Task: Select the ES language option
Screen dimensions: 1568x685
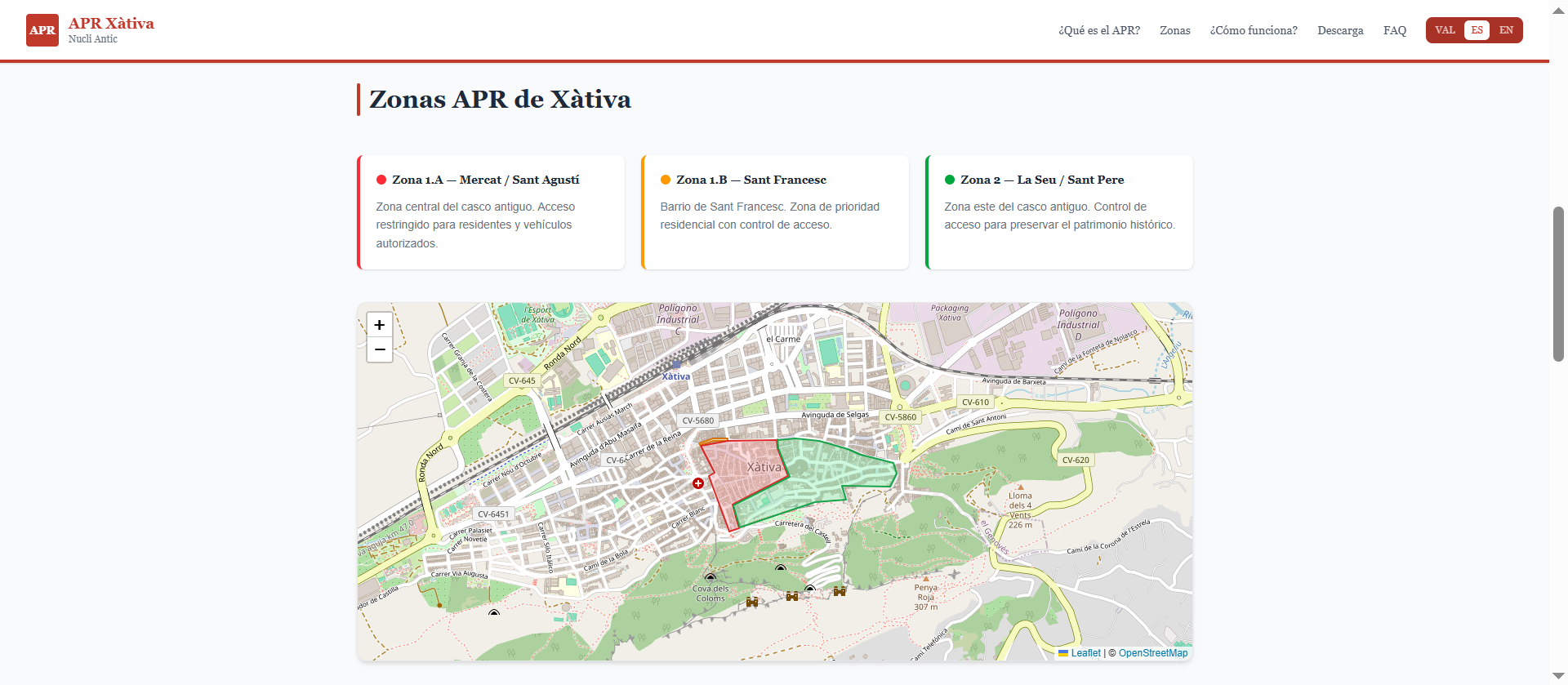Action: (x=1477, y=30)
